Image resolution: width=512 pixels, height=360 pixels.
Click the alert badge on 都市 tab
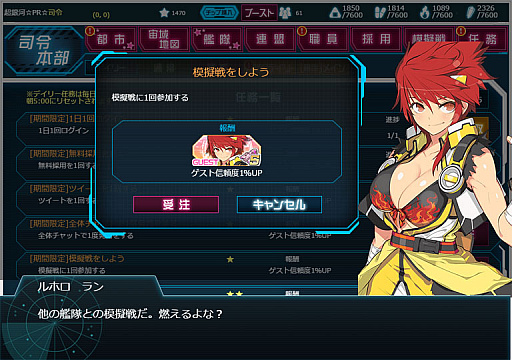90,31
